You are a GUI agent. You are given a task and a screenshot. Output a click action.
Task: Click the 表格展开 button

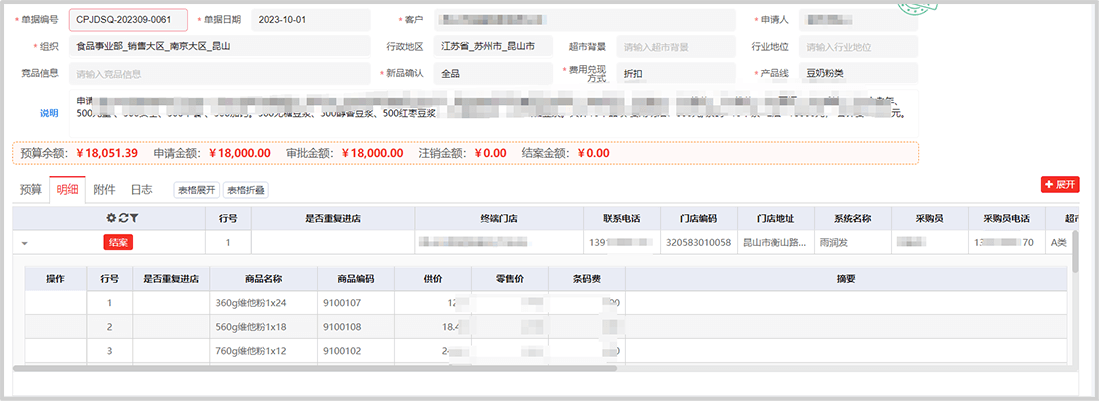coord(196,190)
